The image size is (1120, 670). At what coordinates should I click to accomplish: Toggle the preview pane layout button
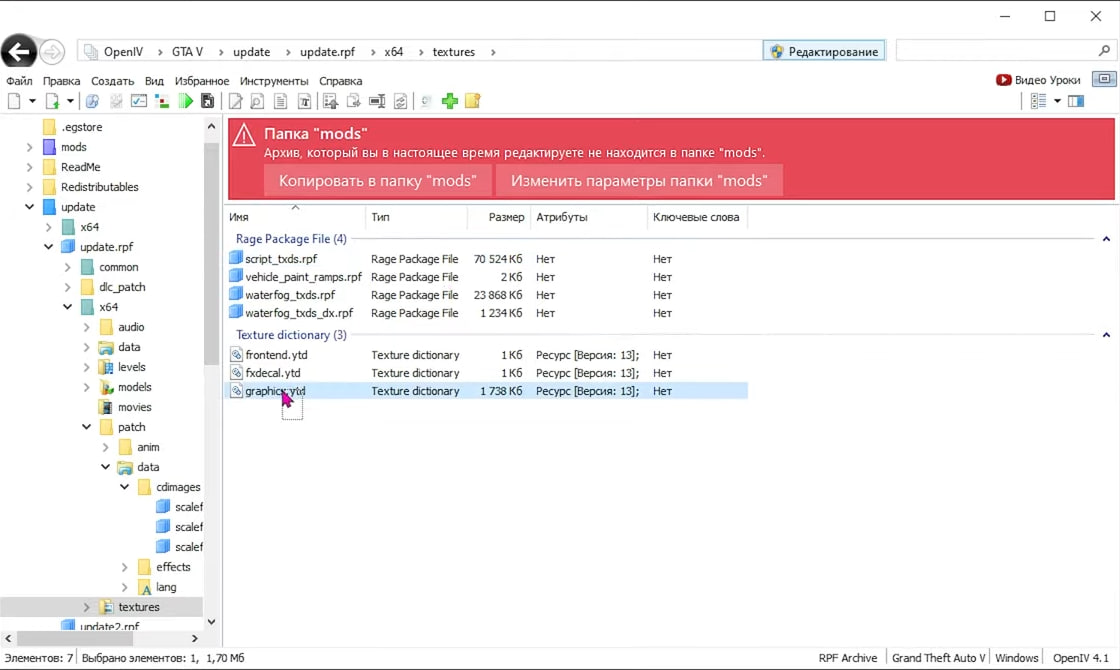pyautogui.click(x=1076, y=101)
